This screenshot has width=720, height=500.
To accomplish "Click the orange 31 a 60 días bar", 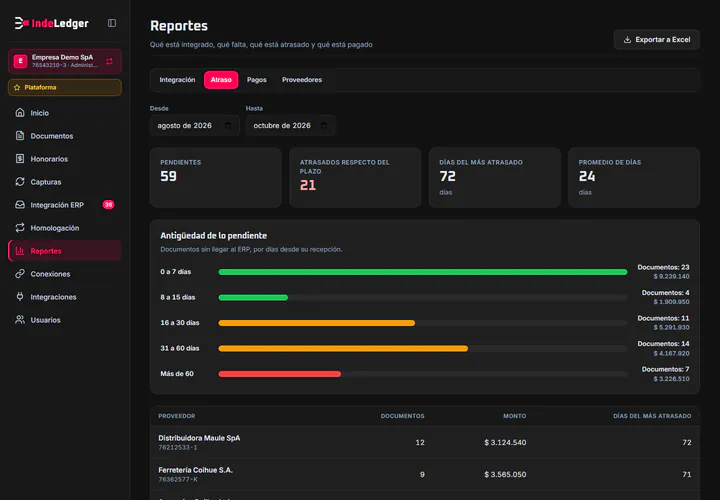I will point(343,348).
